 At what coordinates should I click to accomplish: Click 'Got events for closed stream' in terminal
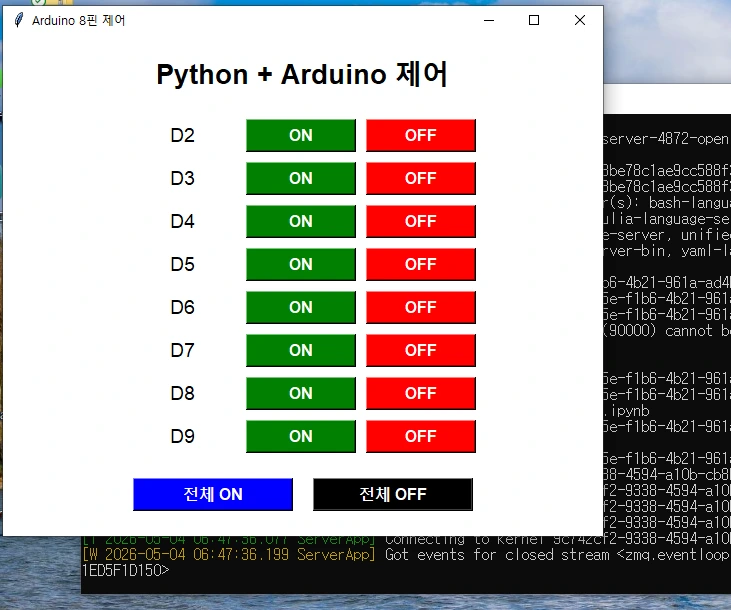click(497, 555)
